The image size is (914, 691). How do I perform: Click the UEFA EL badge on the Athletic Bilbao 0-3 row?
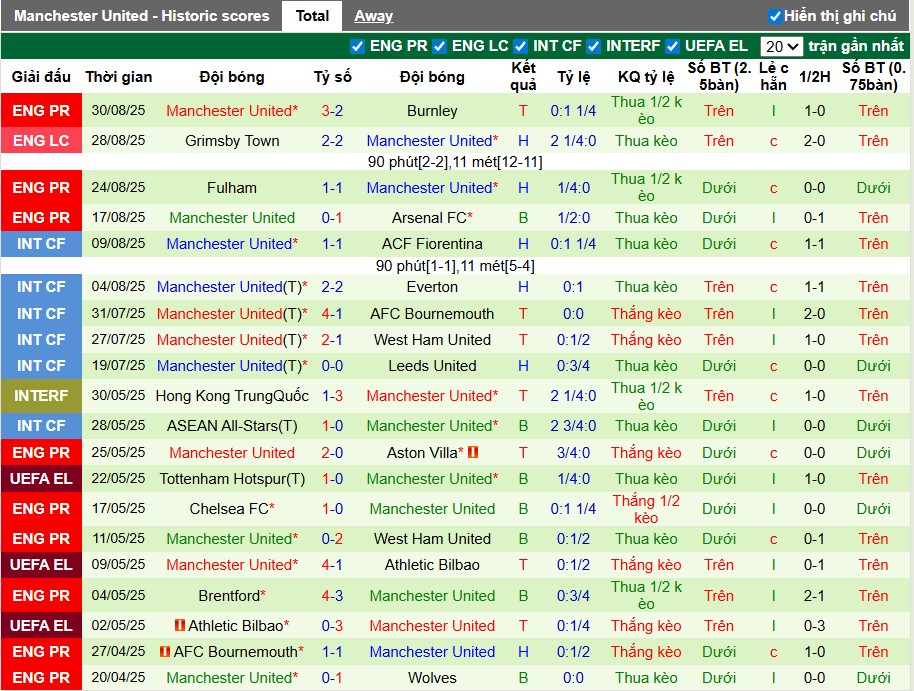click(x=40, y=624)
